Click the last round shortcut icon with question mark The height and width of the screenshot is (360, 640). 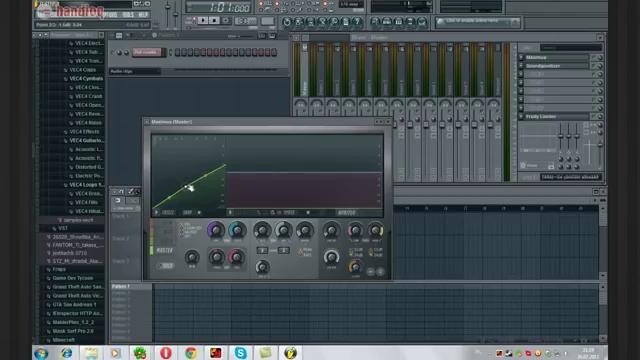point(357,21)
